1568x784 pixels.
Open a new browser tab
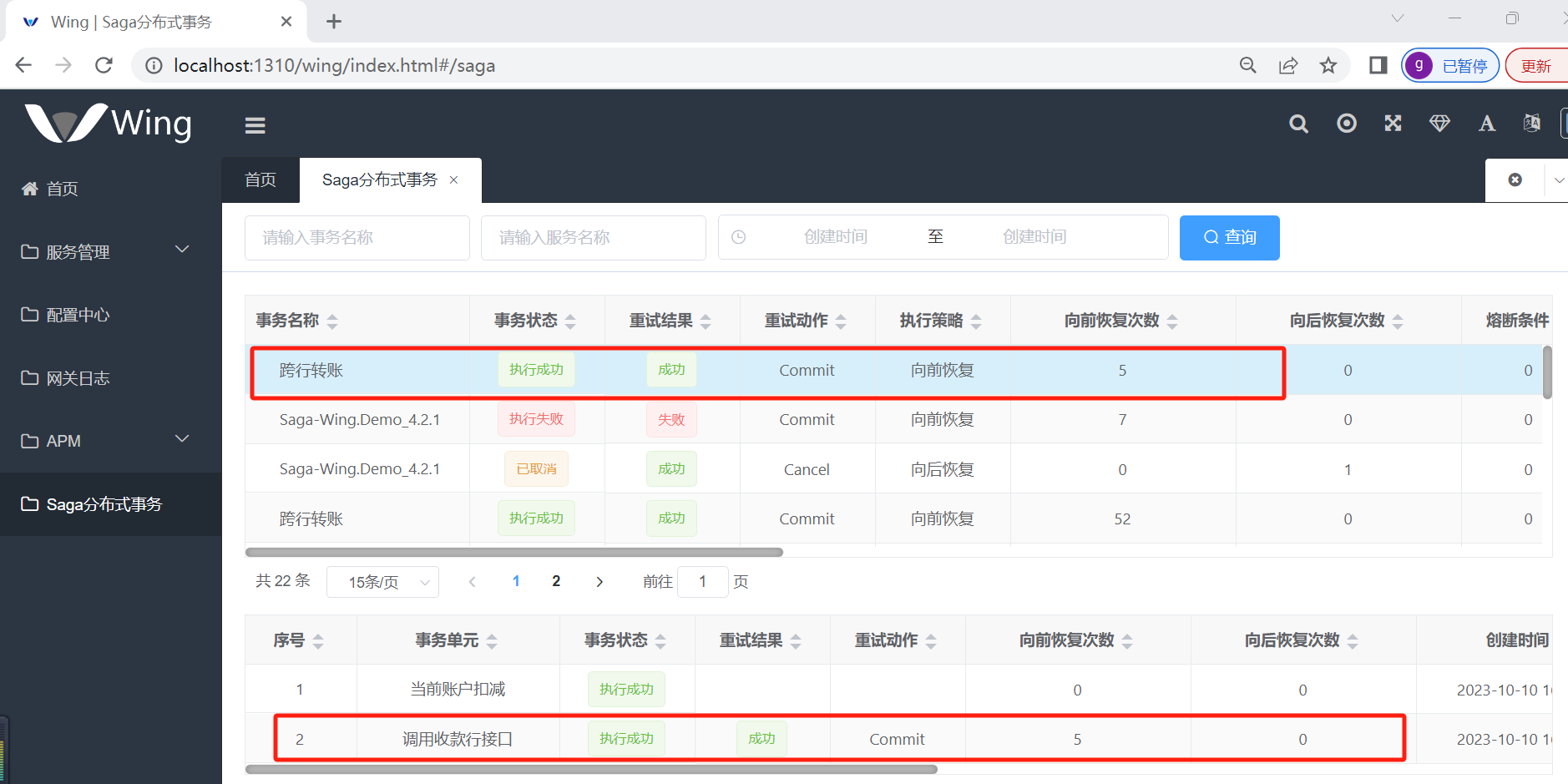click(x=334, y=22)
